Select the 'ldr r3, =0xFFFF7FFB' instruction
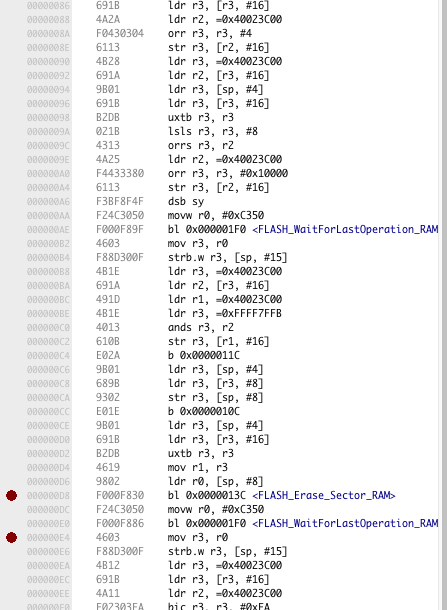 pos(225,314)
